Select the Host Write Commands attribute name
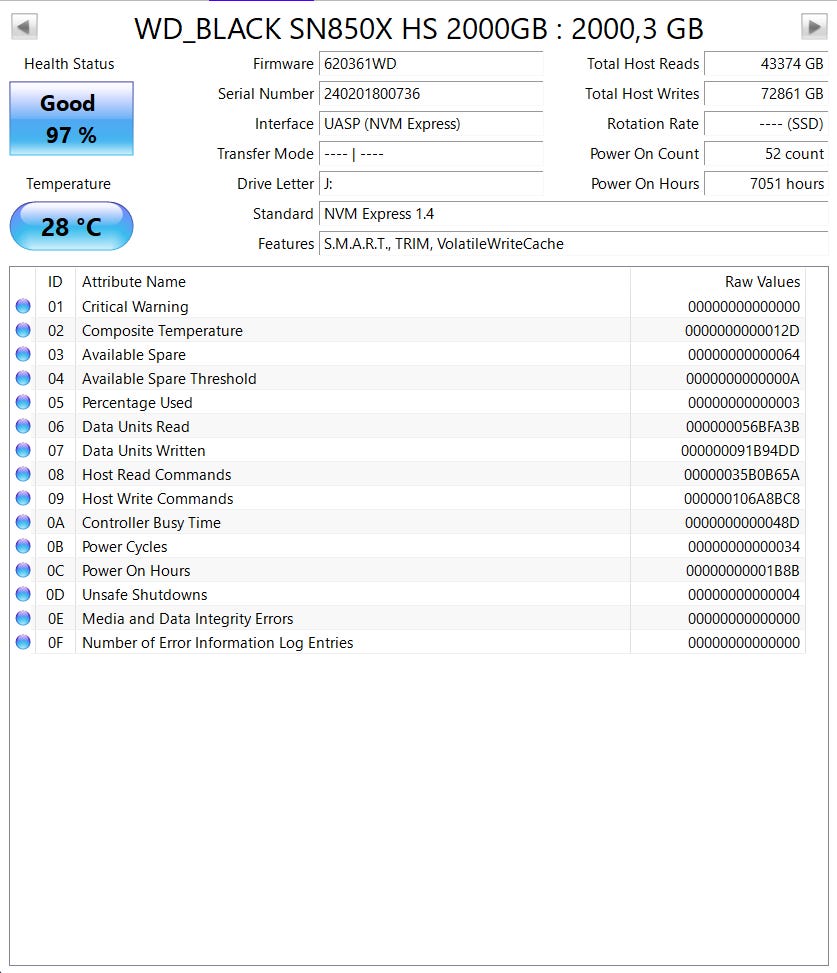This screenshot has width=837, height=973. click(x=158, y=499)
